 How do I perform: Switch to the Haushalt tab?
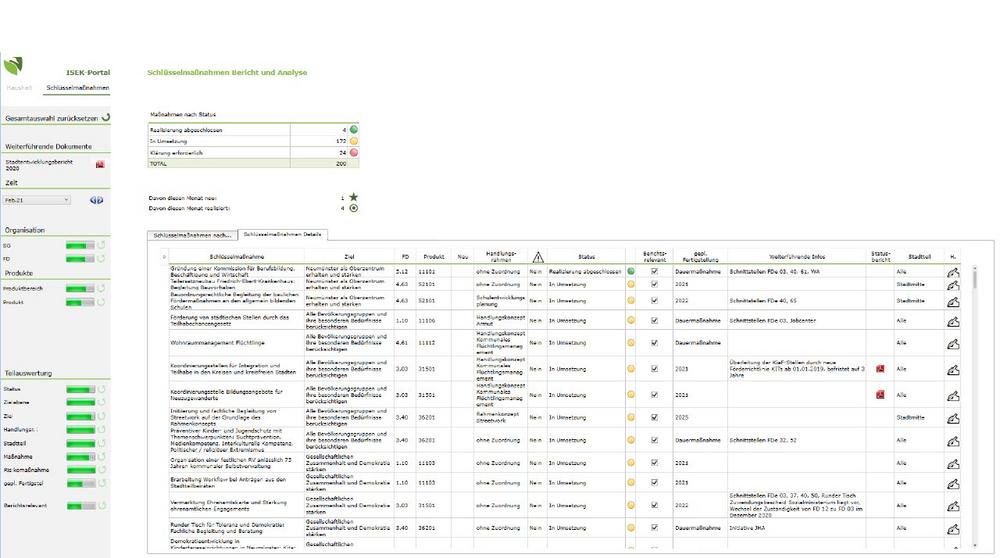coord(19,87)
